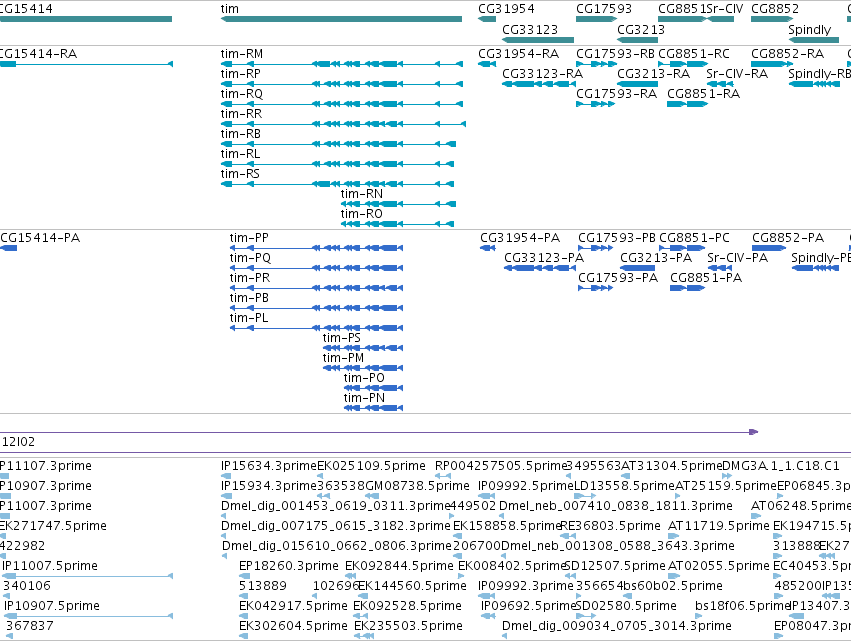
Task: Select protein tim-PL
Action: [316, 328]
